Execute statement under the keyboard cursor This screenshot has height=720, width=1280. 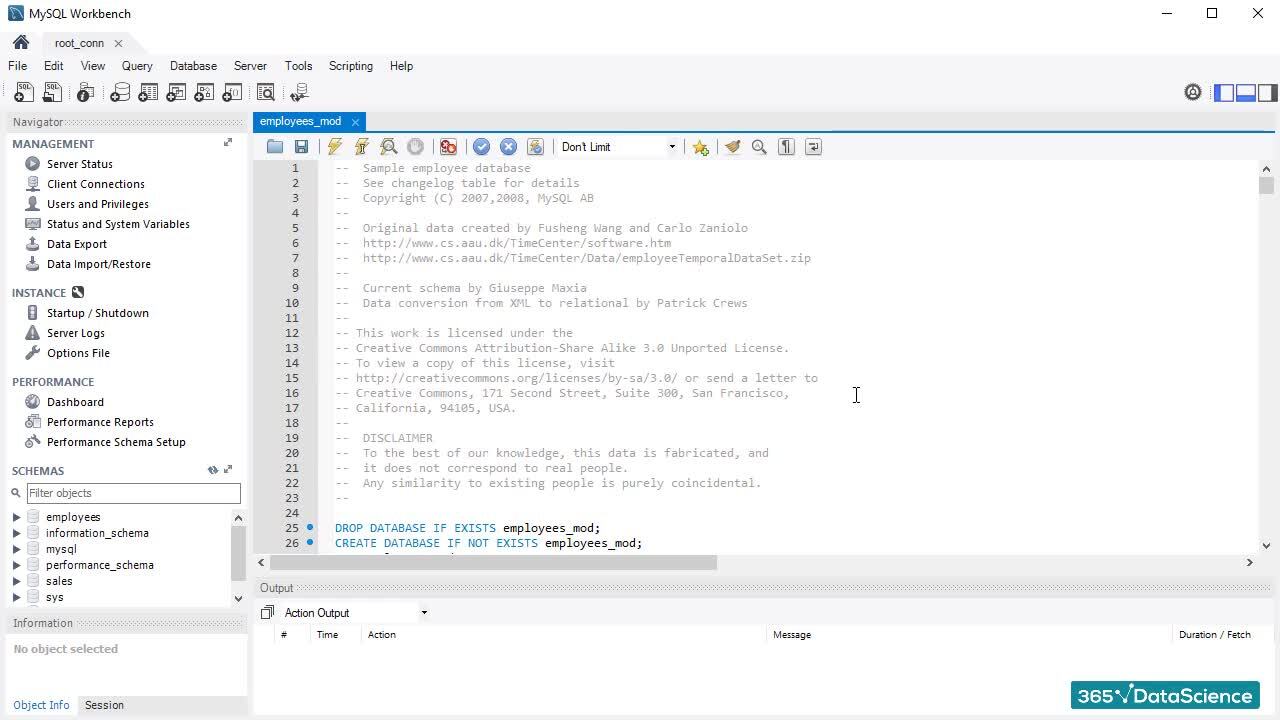click(x=362, y=147)
